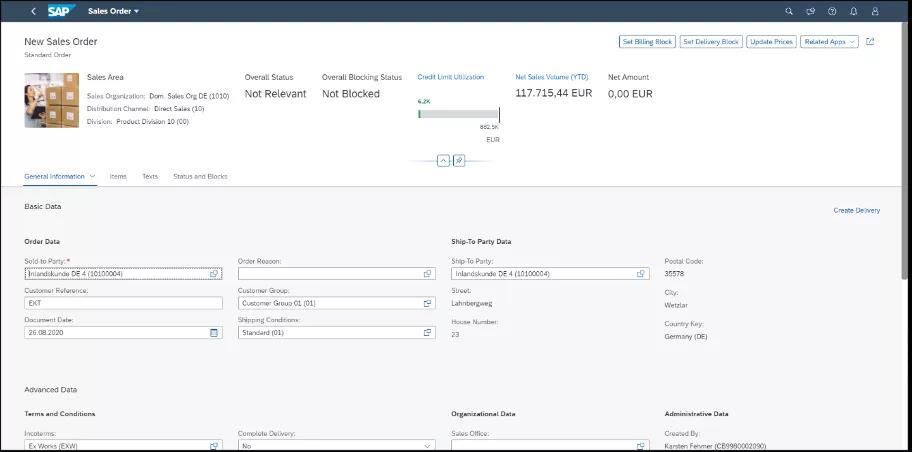
Task: Switch to the Status and Blocks tab
Action: pyautogui.click(x=200, y=176)
